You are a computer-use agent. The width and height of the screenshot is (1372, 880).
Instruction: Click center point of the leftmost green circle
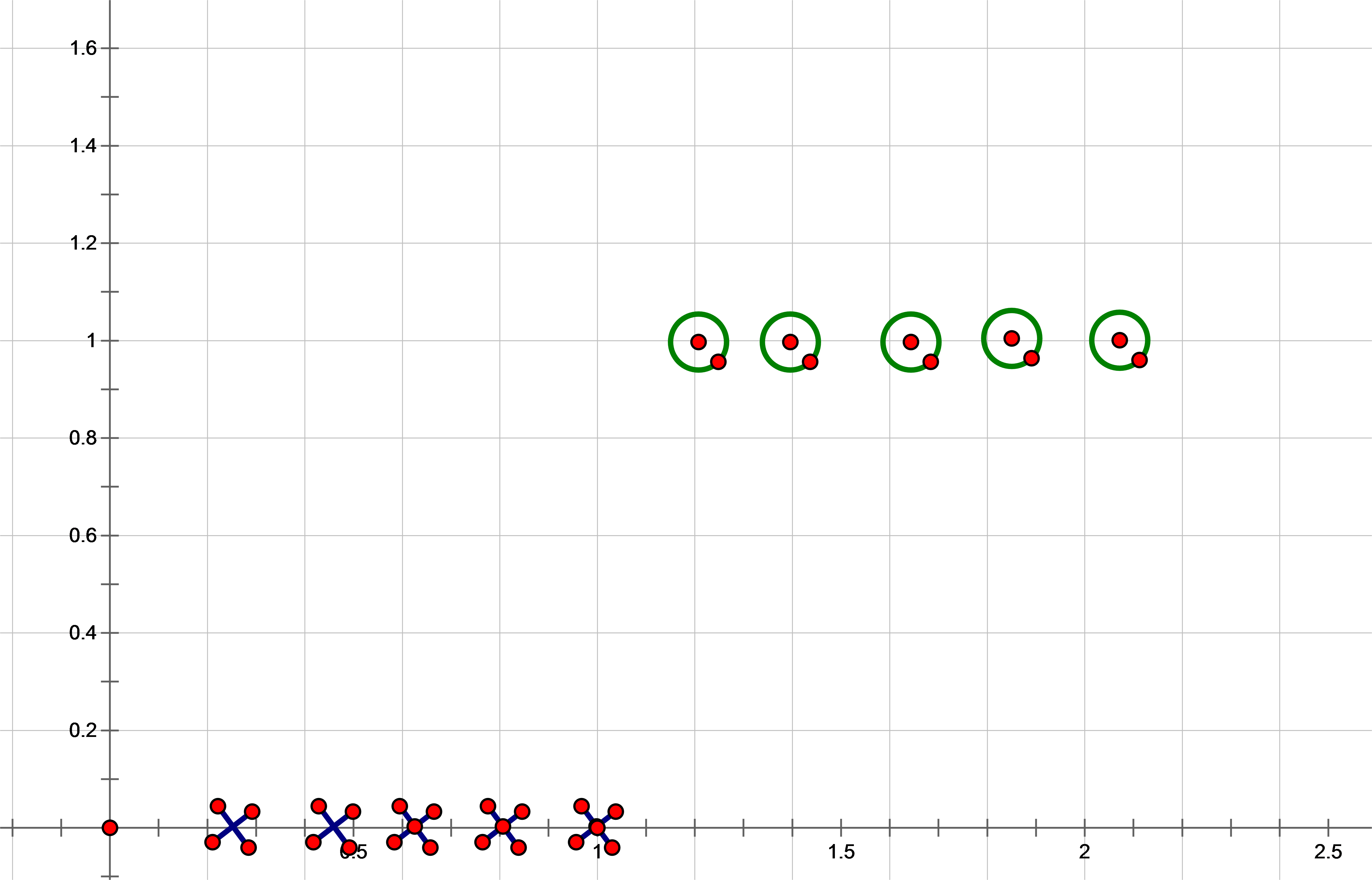point(698,342)
